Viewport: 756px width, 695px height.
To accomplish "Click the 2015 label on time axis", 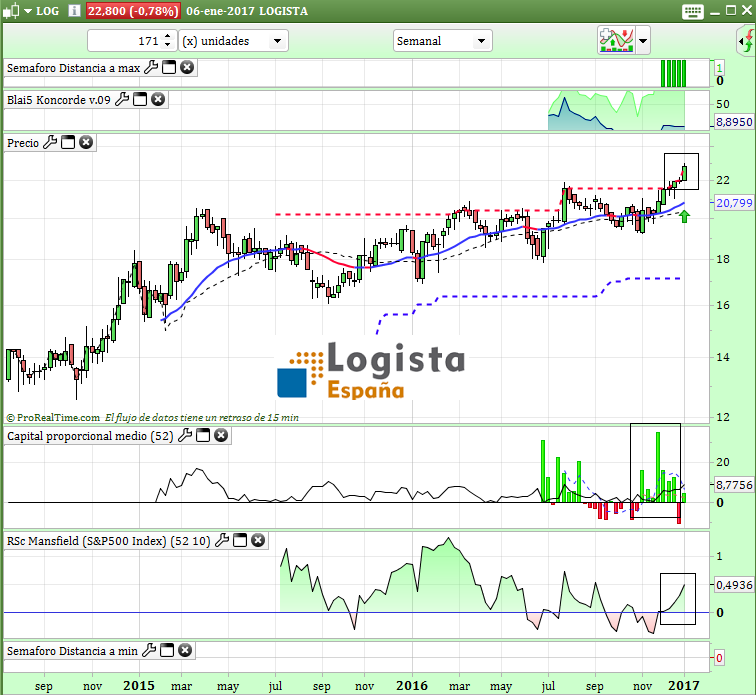I will (139, 686).
